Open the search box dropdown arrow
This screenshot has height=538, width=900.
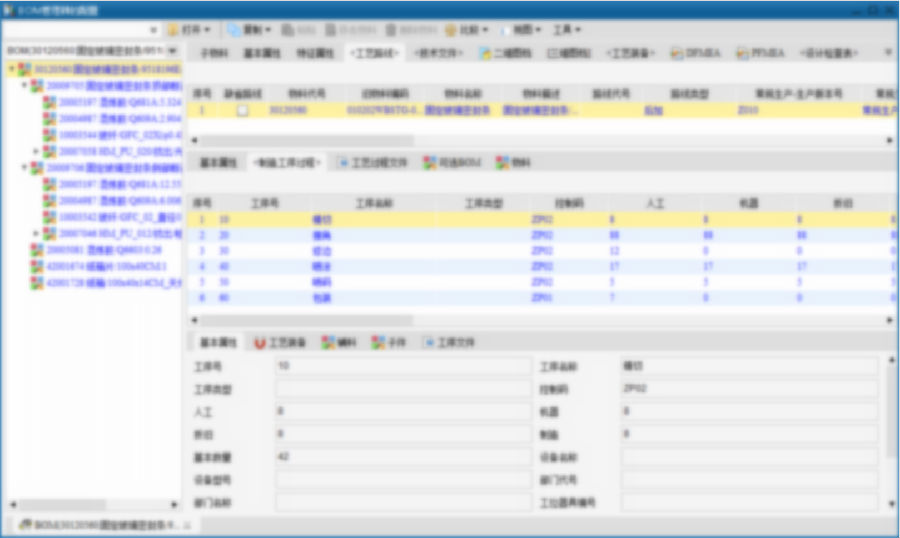click(x=153, y=29)
